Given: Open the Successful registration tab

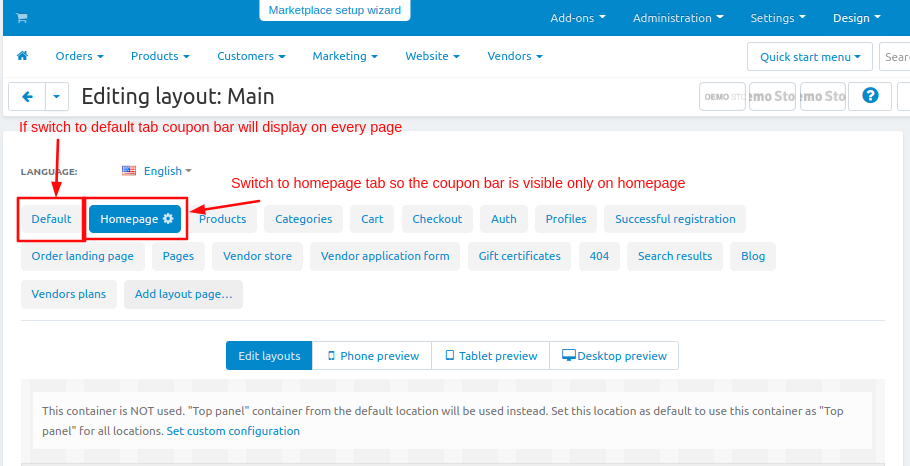Looking at the screenshot, I should coord(675,219).
